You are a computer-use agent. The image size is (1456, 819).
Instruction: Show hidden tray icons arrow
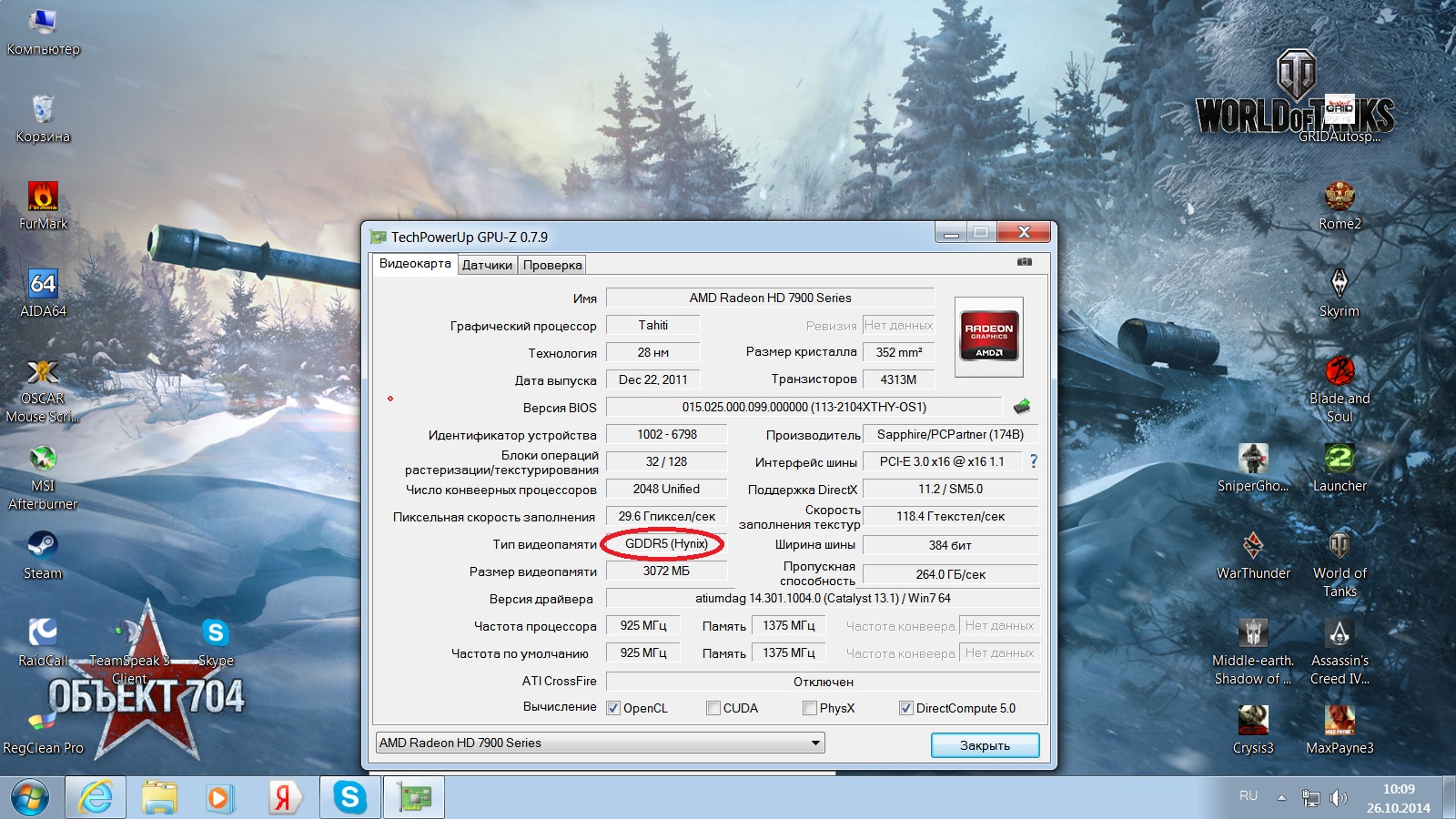pyautogui.click(x=1281, y=798)
